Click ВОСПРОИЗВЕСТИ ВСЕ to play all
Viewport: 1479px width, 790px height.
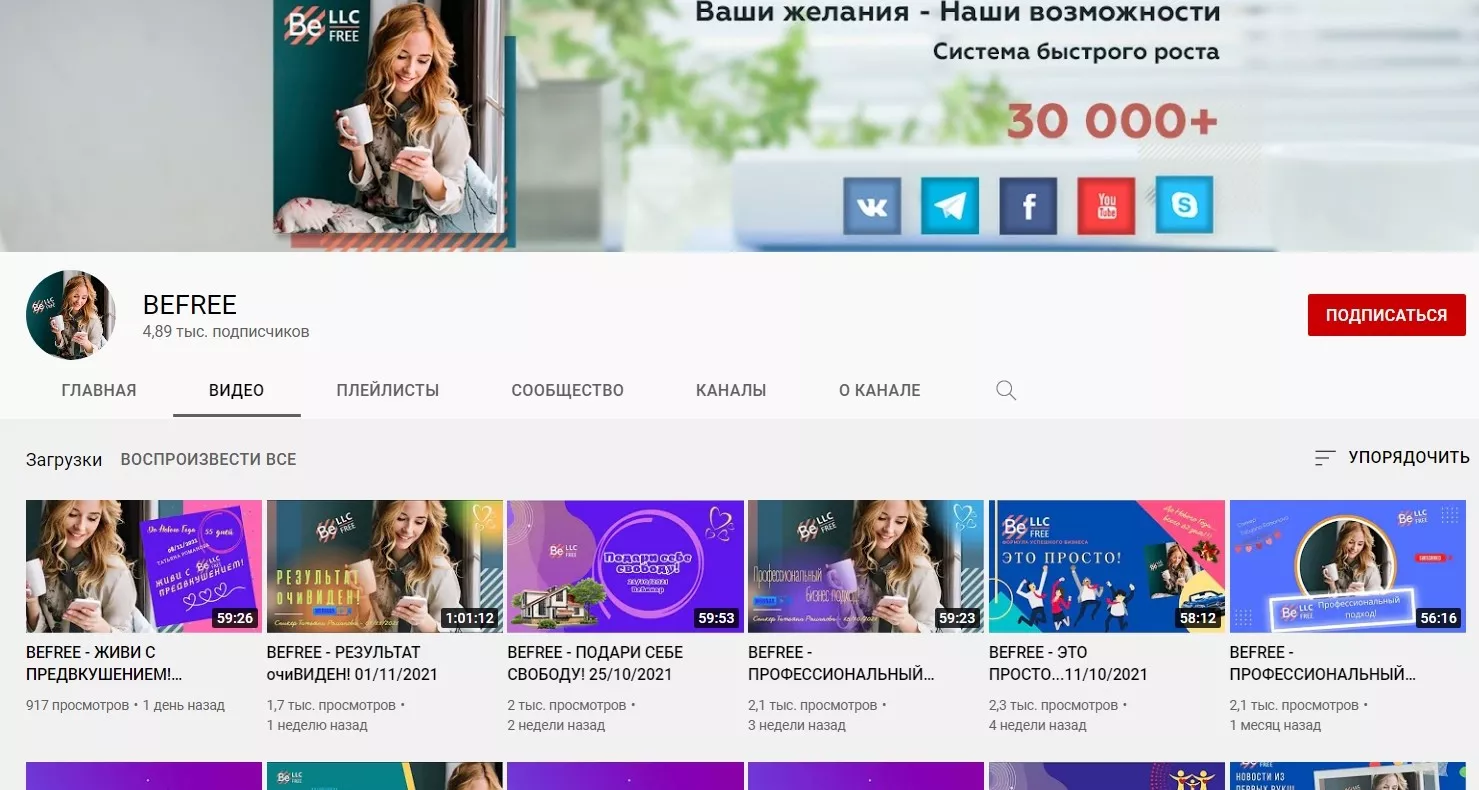208,459
